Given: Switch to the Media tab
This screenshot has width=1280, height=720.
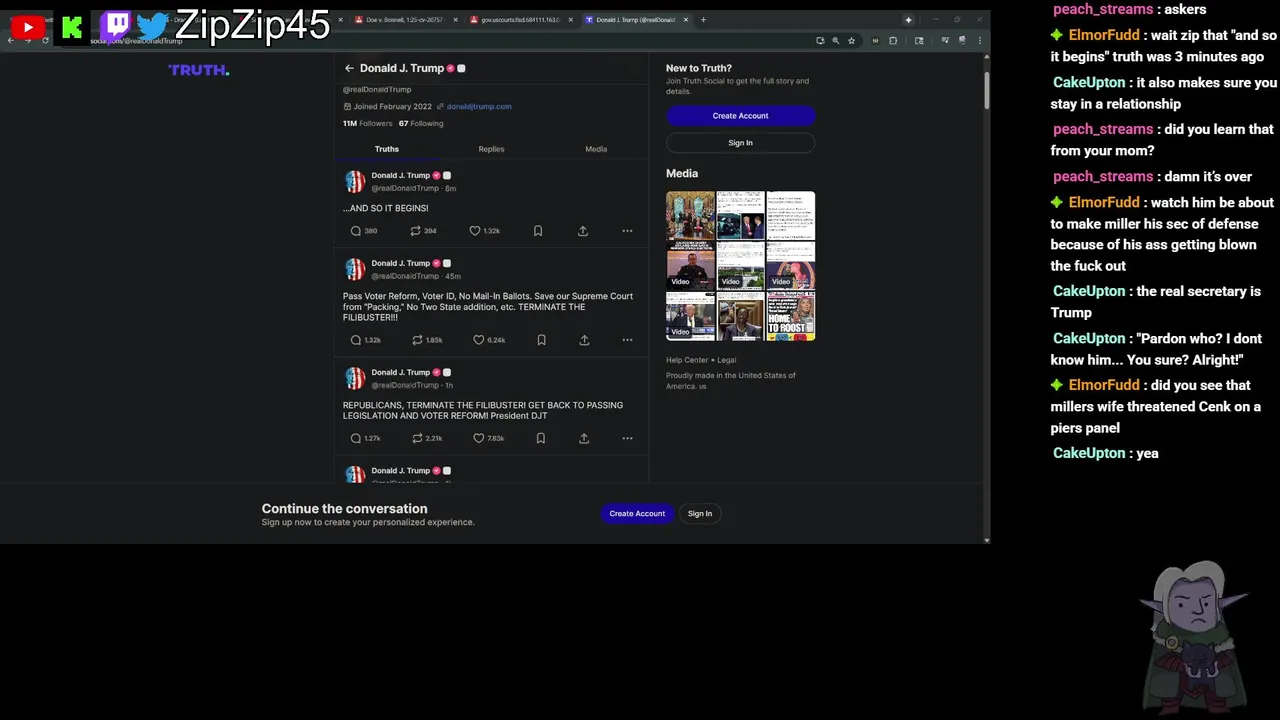Looking at the screenshot, I should 596,149.
